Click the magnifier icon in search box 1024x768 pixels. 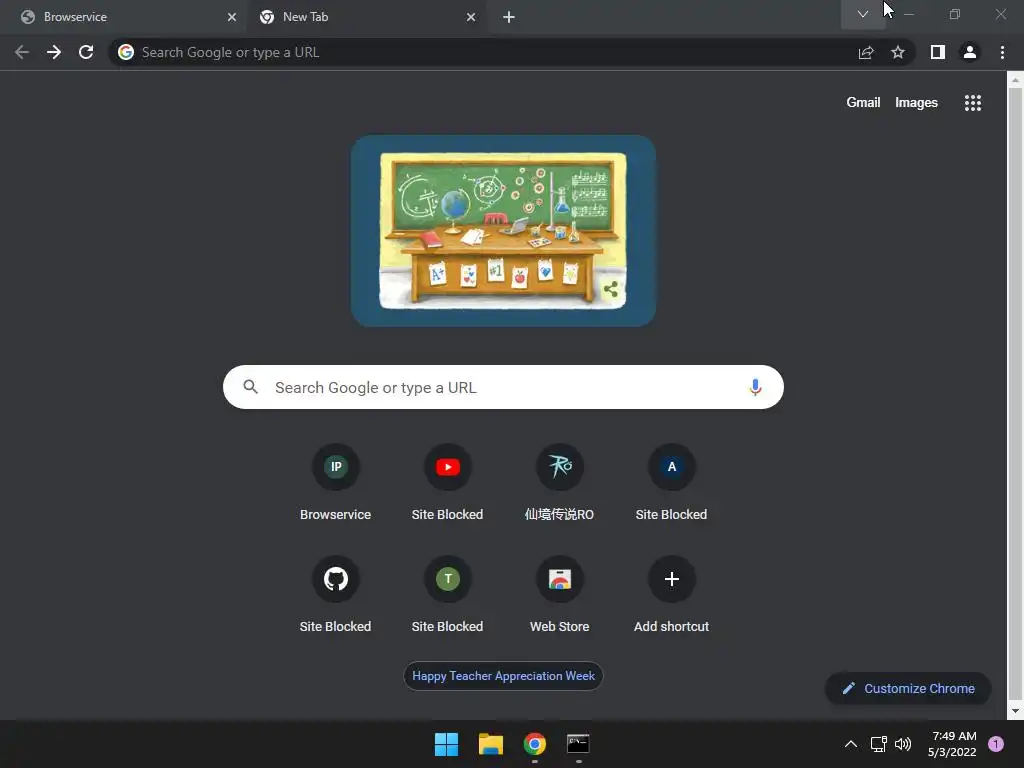(x=251, y=387)
